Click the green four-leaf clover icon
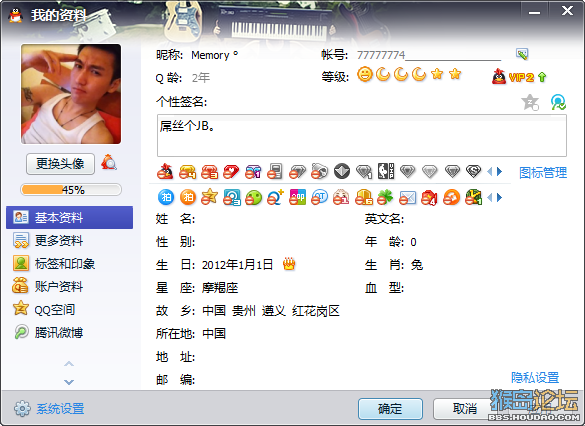The width and height of the screenshot is (585, 426). tap(385, 197)
